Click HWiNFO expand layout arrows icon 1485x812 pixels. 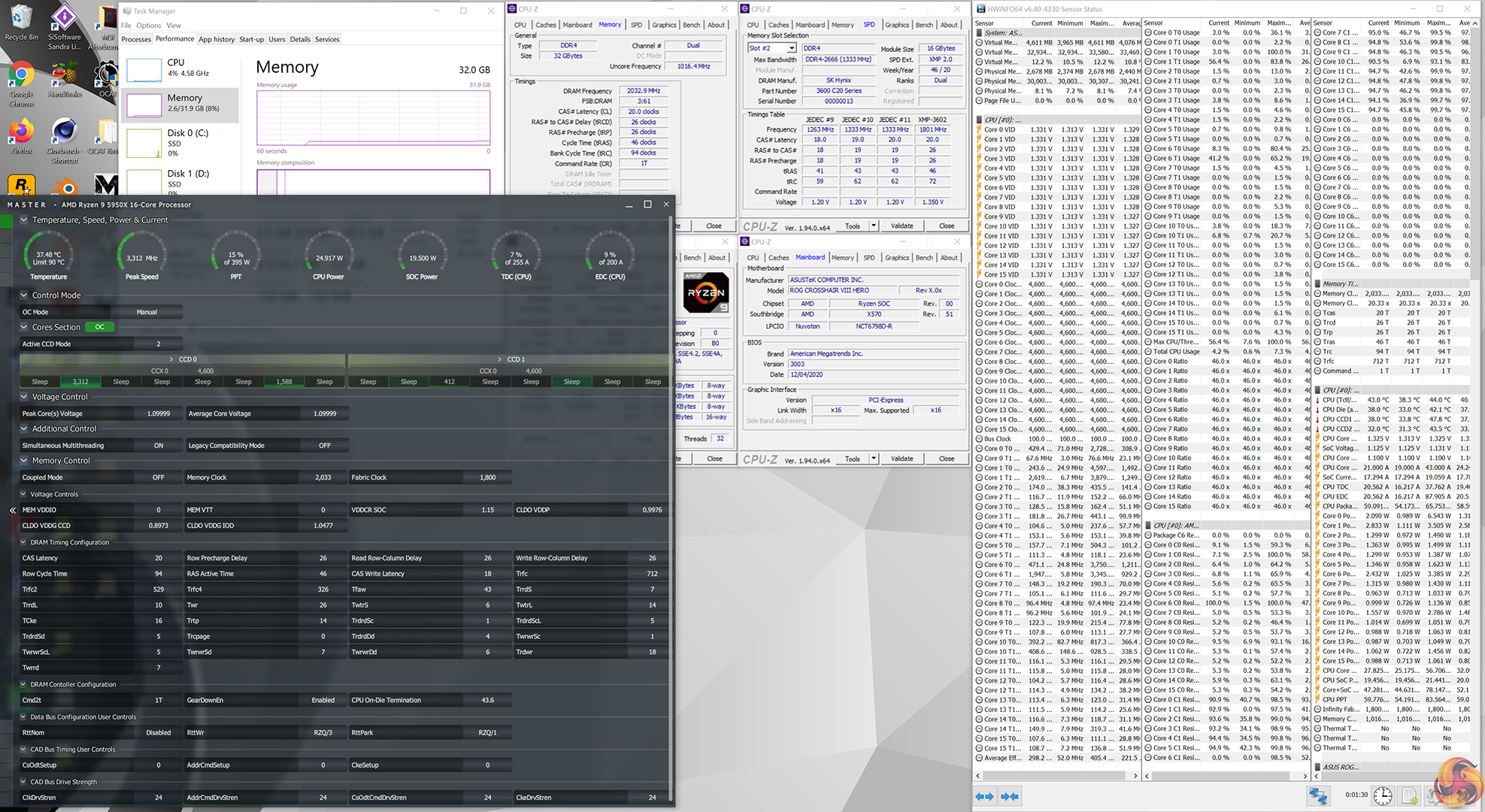tap(984, 795)
